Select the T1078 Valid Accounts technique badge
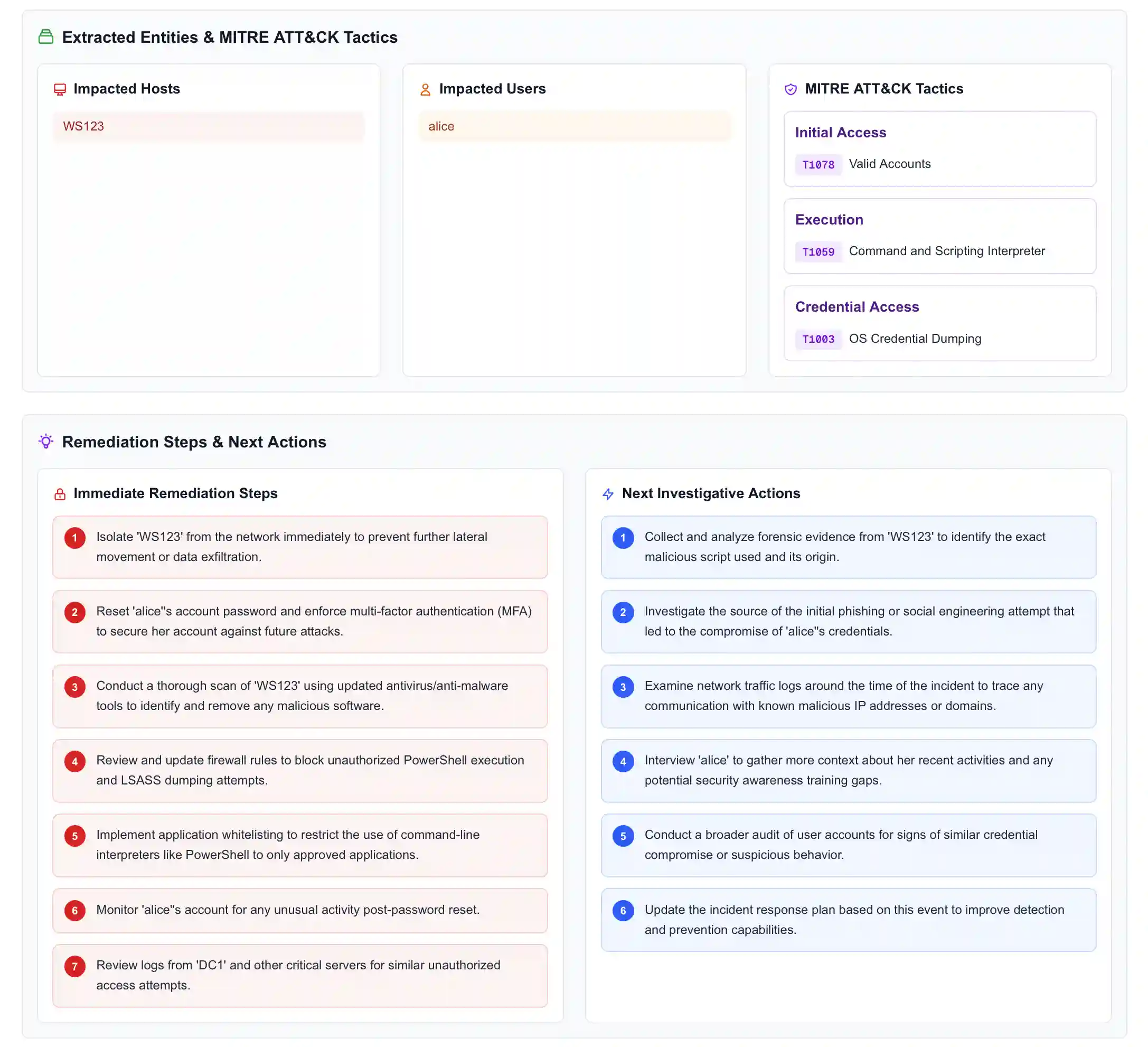This screenshot has width=1148, height=1047. coord(818,165)
